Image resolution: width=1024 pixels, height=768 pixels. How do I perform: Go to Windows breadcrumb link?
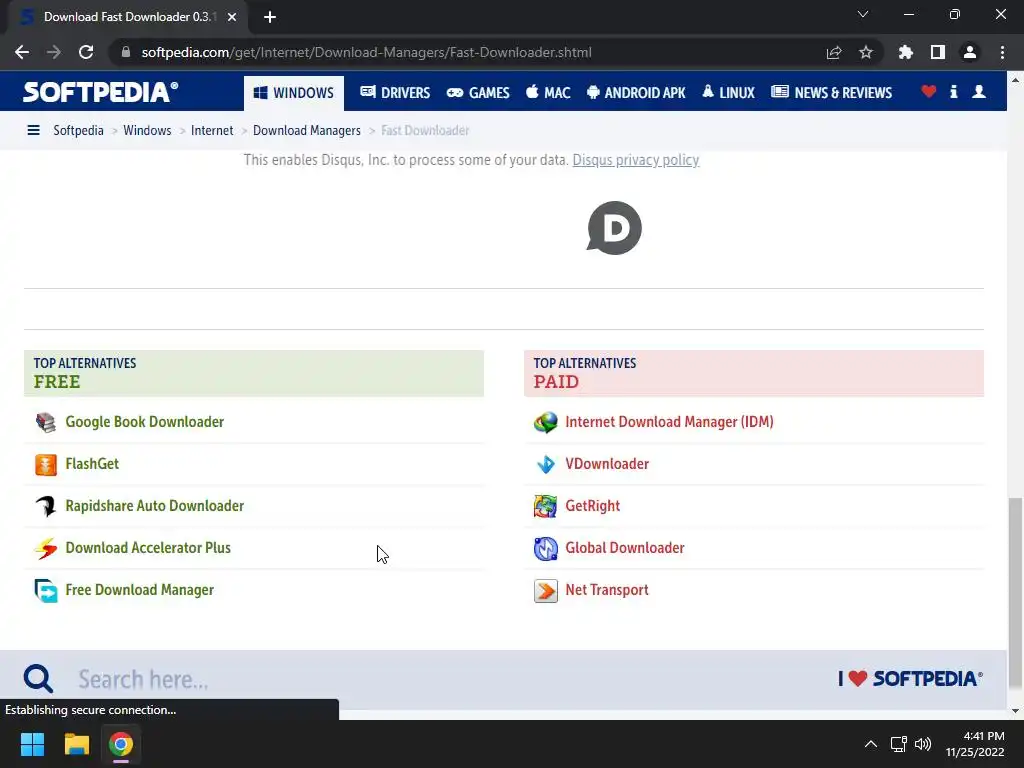click(x=147, y=131)
